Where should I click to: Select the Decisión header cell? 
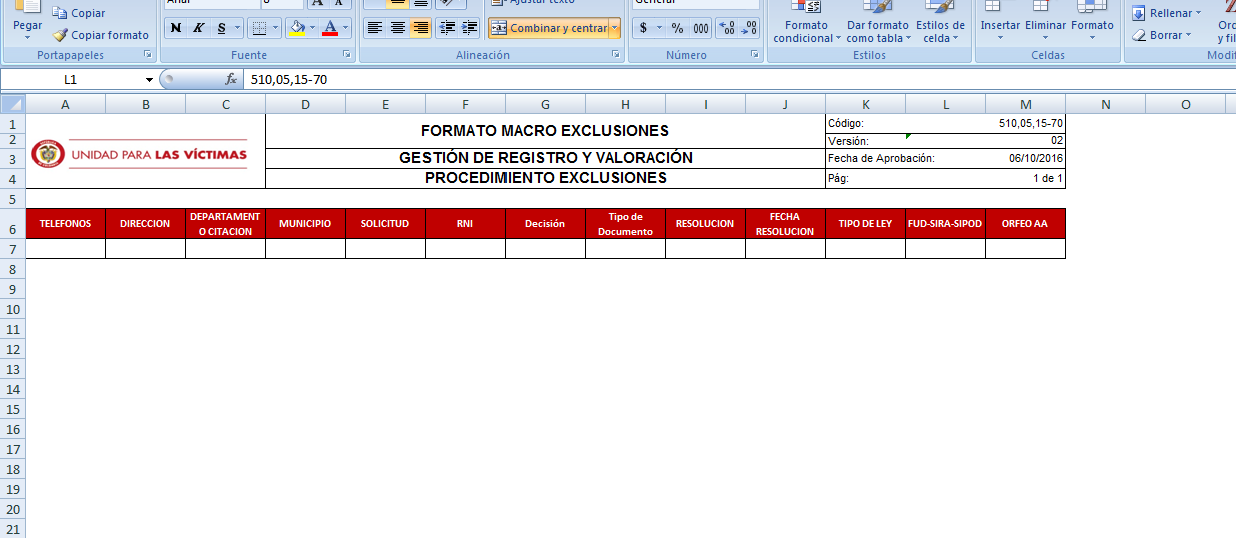pyautogui.click(x=545, y=224)
